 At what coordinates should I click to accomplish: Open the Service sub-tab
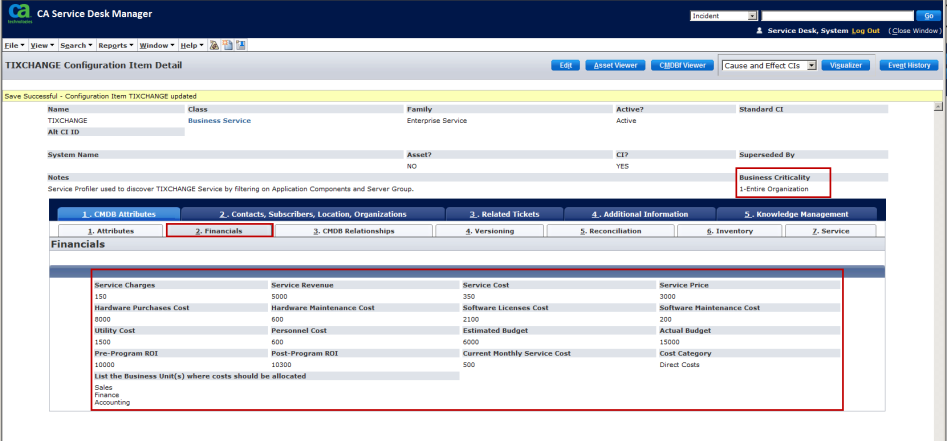(x=830, y=231)
